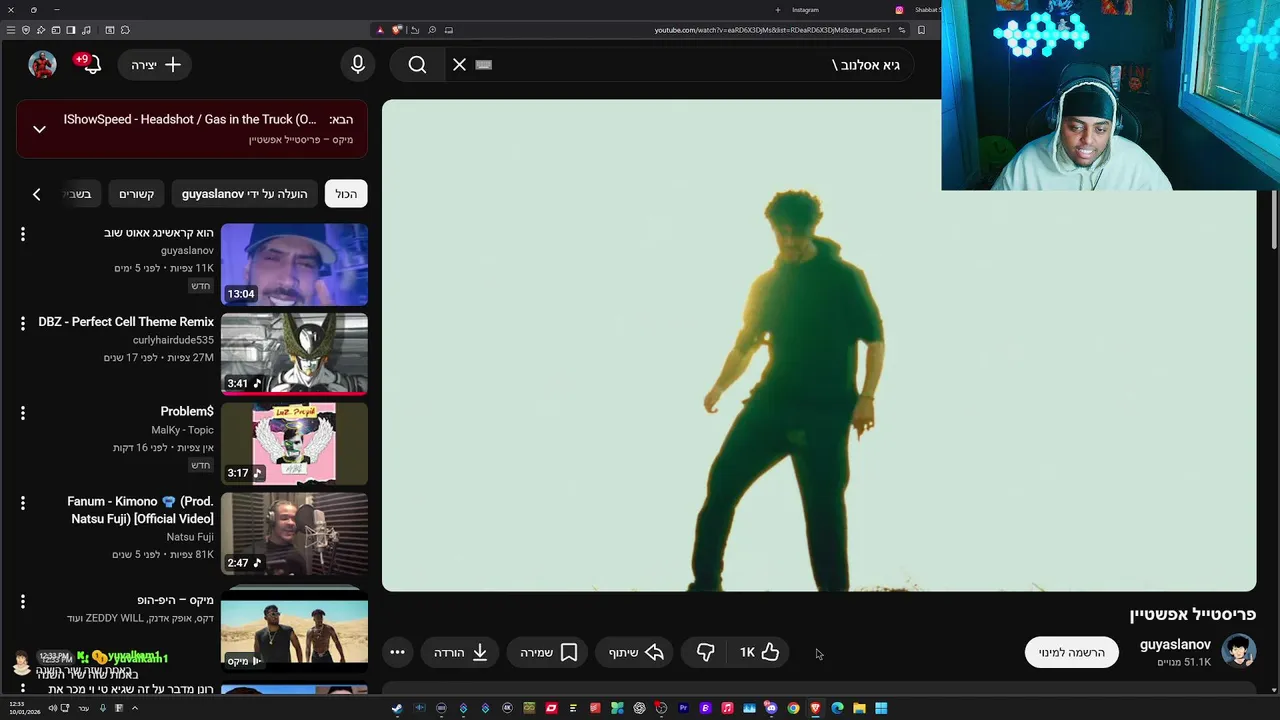Open the Windows Start button
This screenshot has height=720, width=1280.
click(x=881, y=708)
